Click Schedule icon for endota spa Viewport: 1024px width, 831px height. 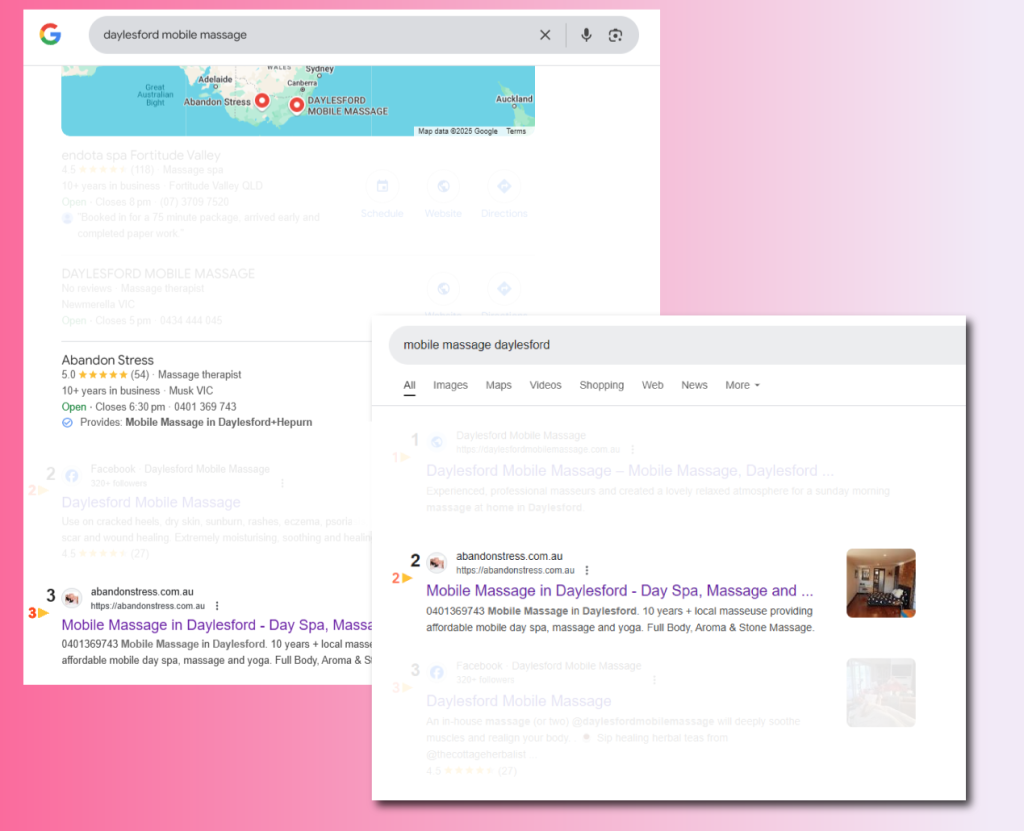click(x=382, y=186)
